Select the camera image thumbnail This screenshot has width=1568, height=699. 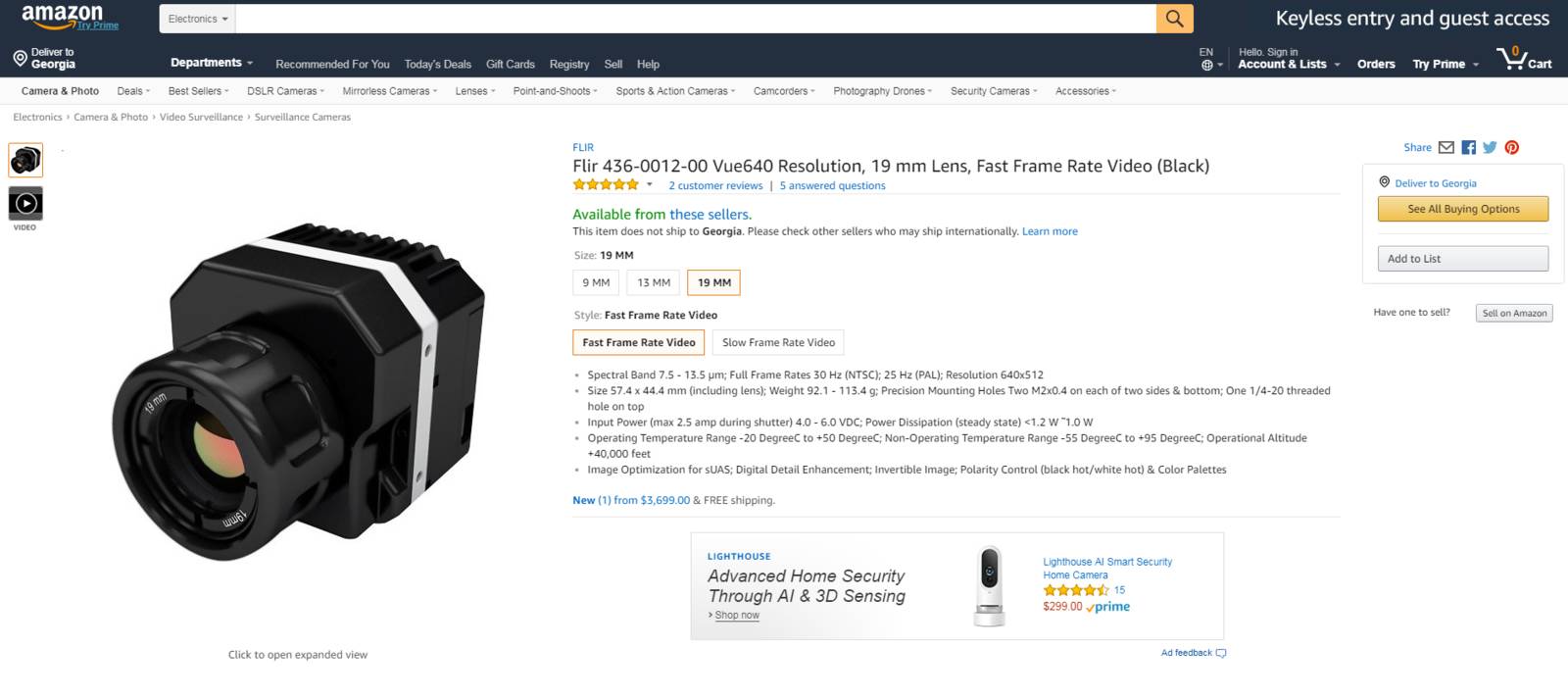coord(25,160)
